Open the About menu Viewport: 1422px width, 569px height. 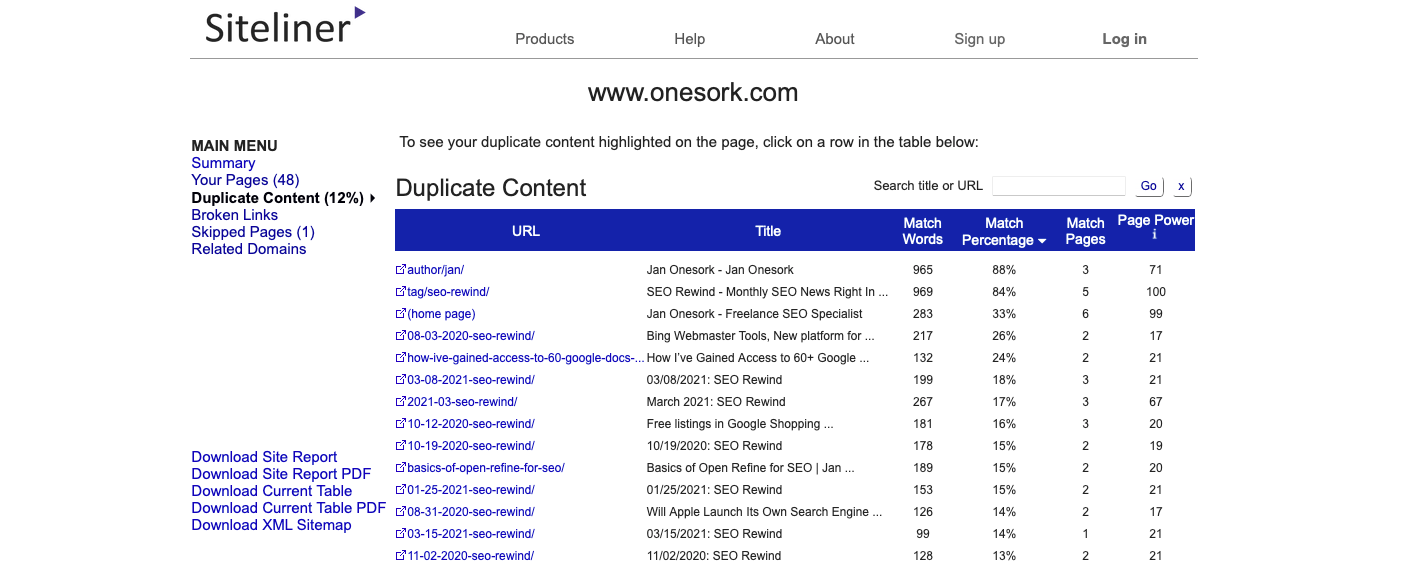(835, 39)
